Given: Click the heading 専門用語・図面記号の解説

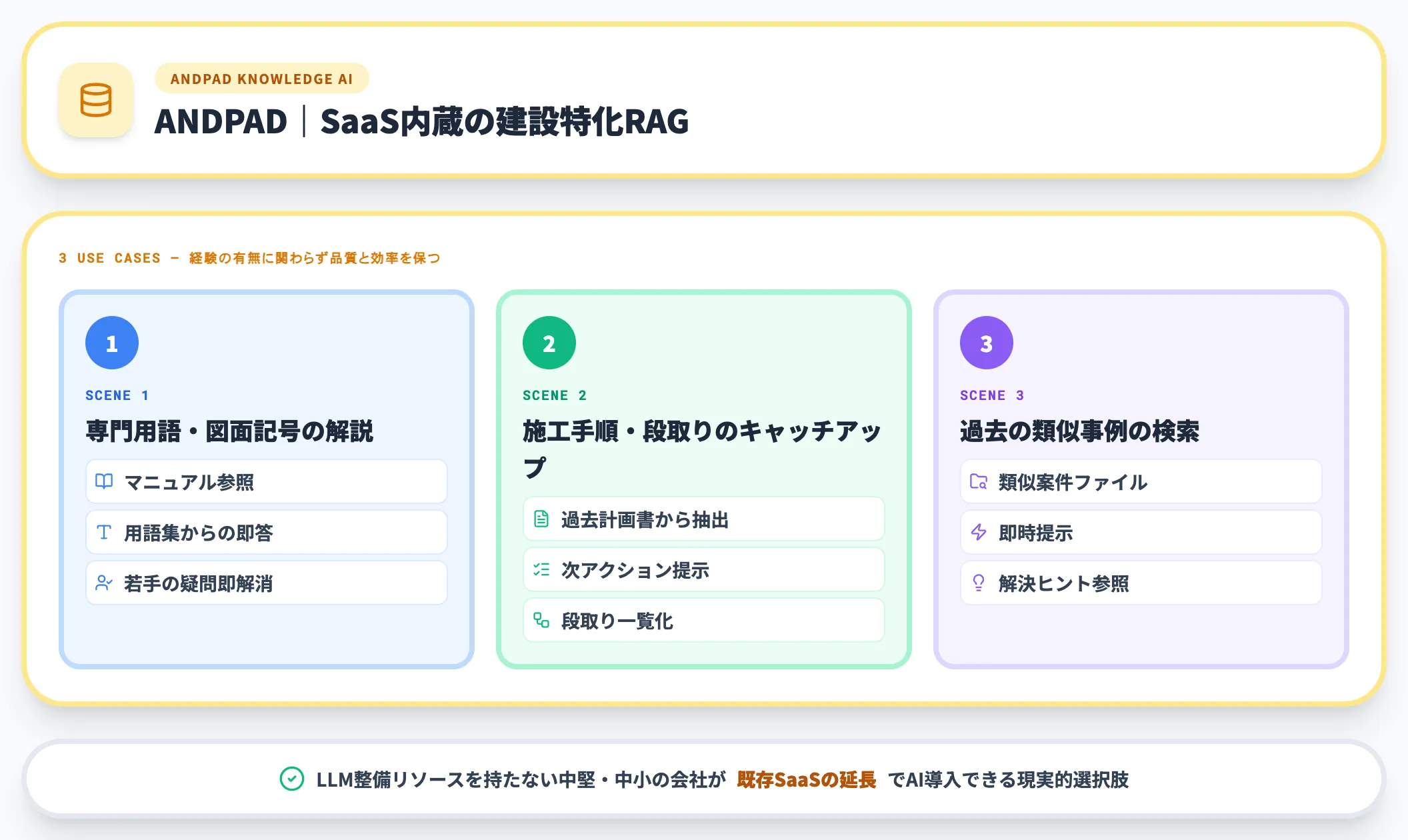Looking at the screenshot, I should pos(229,431).
